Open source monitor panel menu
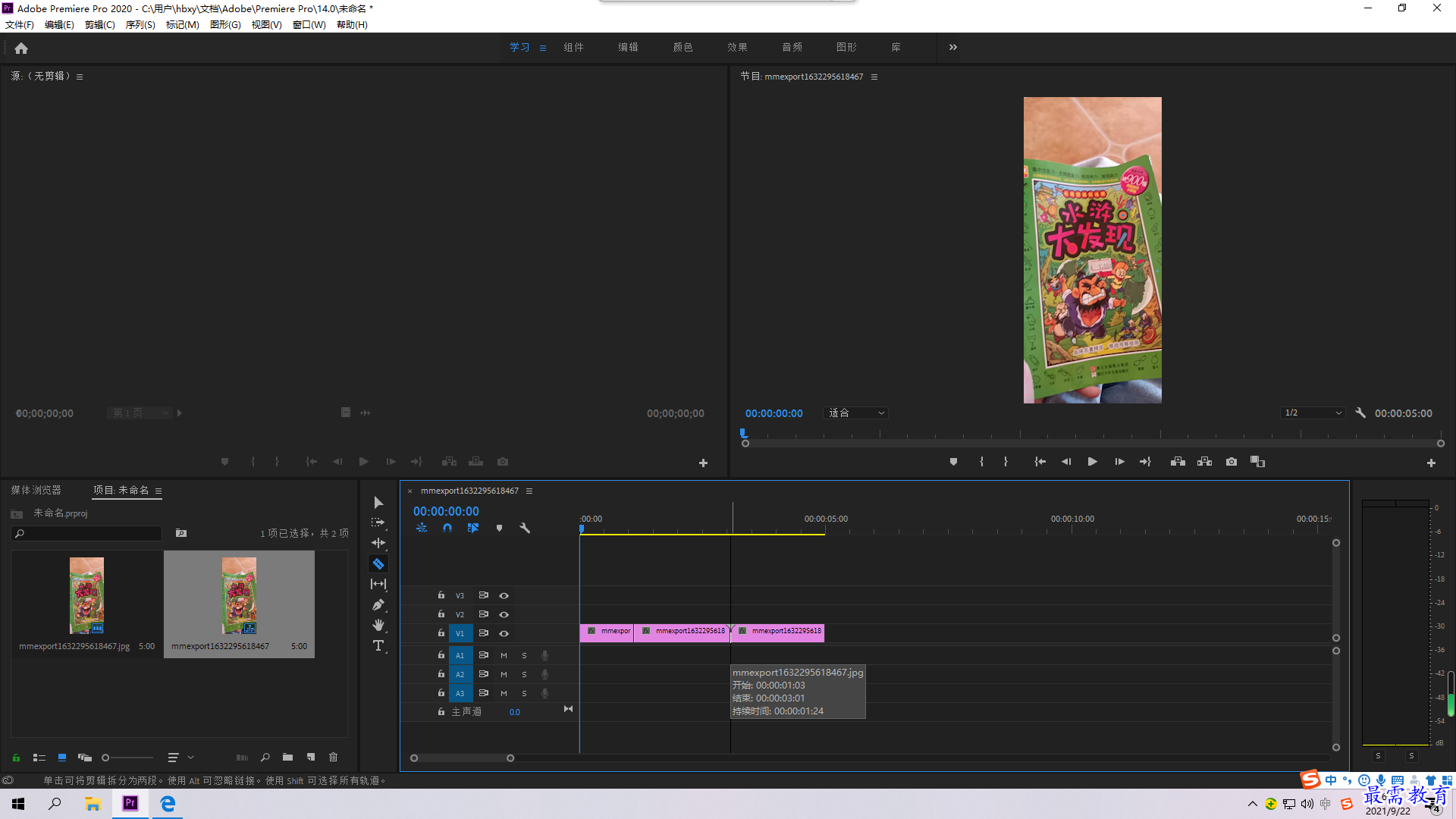 tap(80, 77)
